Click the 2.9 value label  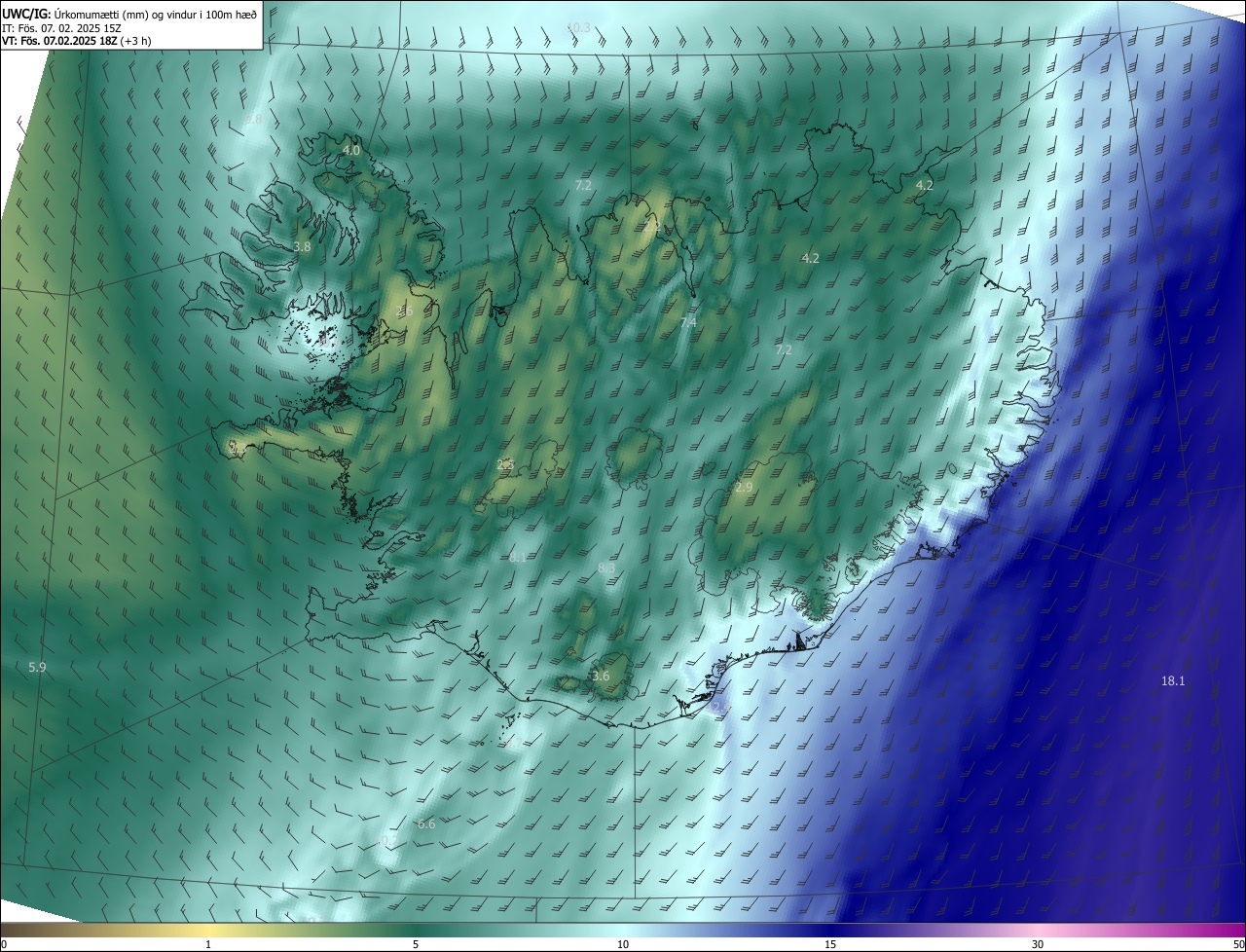(744, 487)
